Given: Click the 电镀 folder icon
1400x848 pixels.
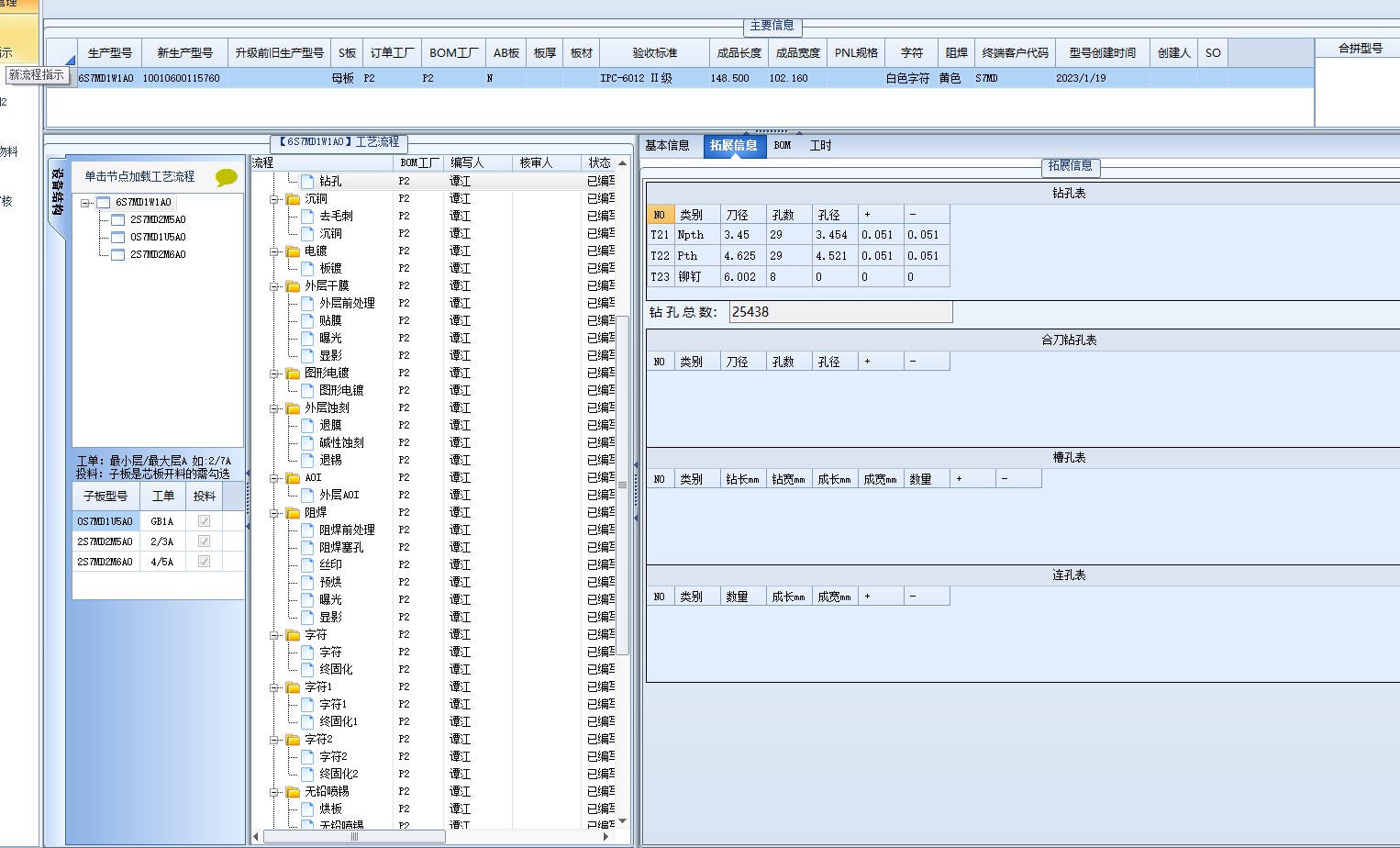Looking at the screenshot, I should pyautogui.click(x=293, y=251).
